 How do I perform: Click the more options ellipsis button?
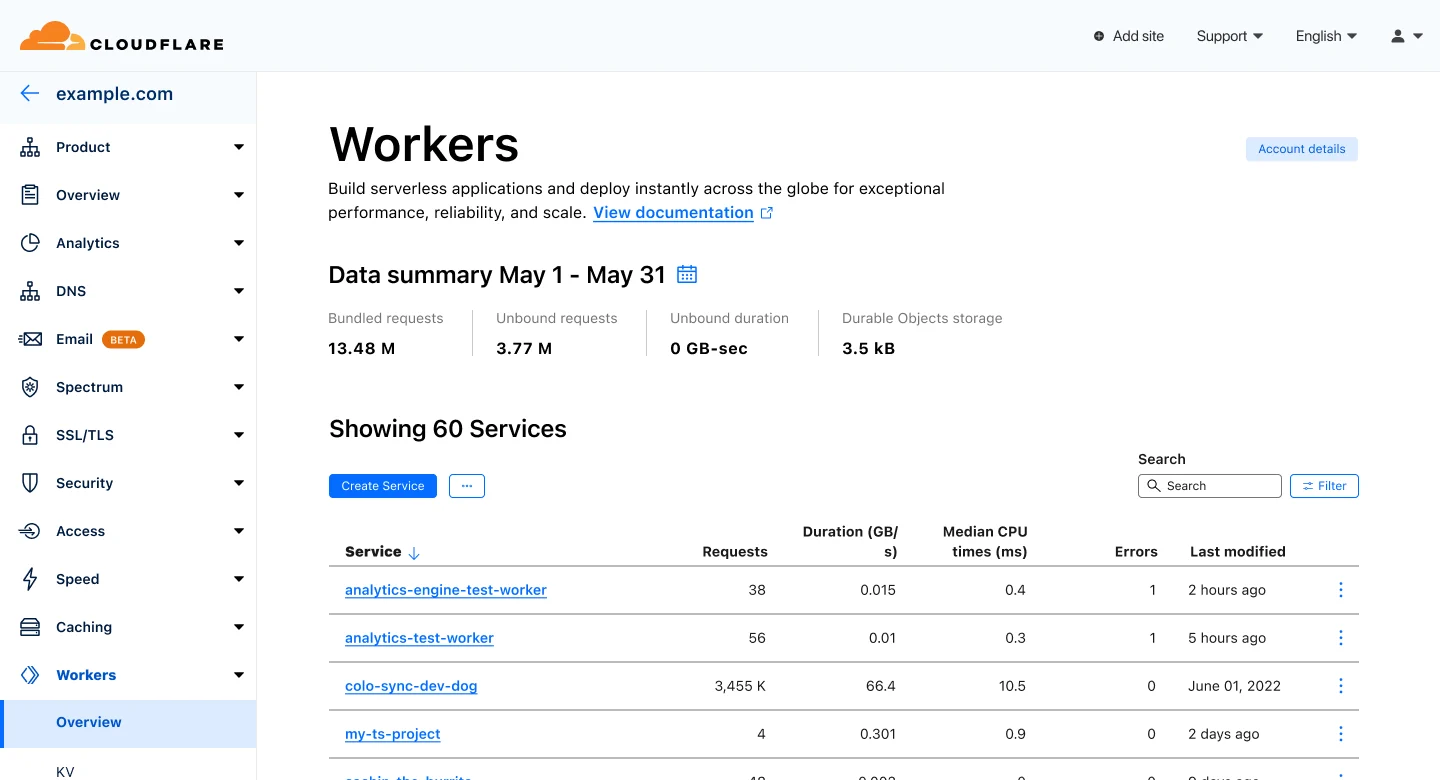[x=467, y=486]
